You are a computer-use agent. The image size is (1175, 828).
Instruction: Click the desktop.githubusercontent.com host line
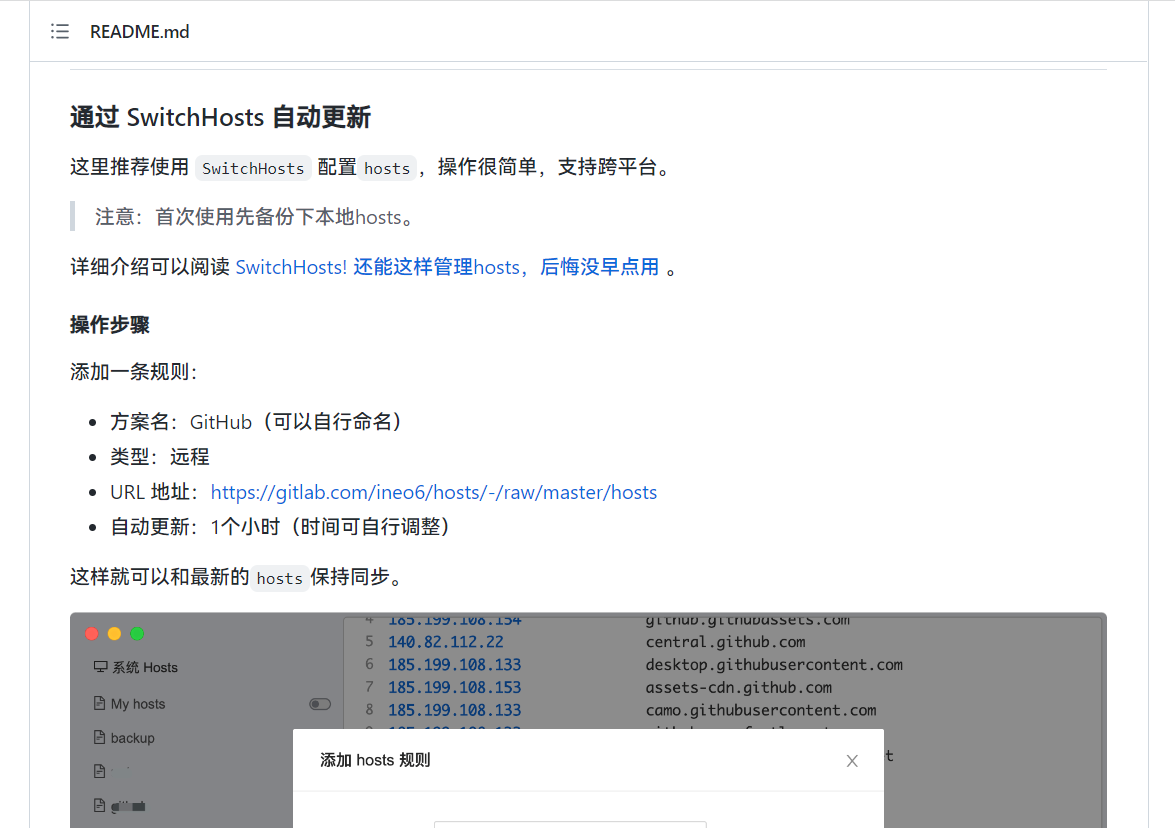pyautogui.click(x=774, y=665)
